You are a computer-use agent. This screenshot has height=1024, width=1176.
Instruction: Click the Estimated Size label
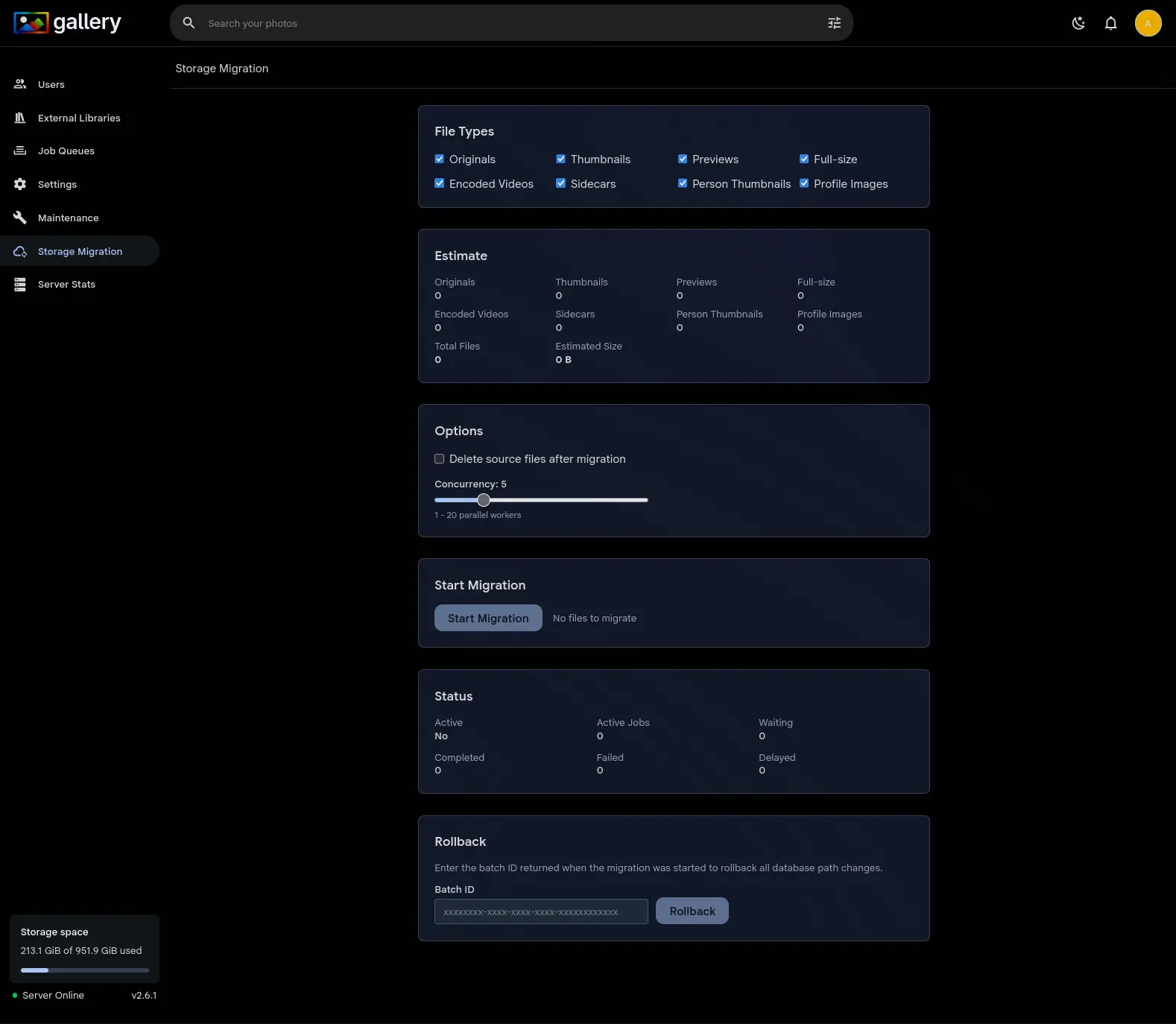click(x=589, y=346)
